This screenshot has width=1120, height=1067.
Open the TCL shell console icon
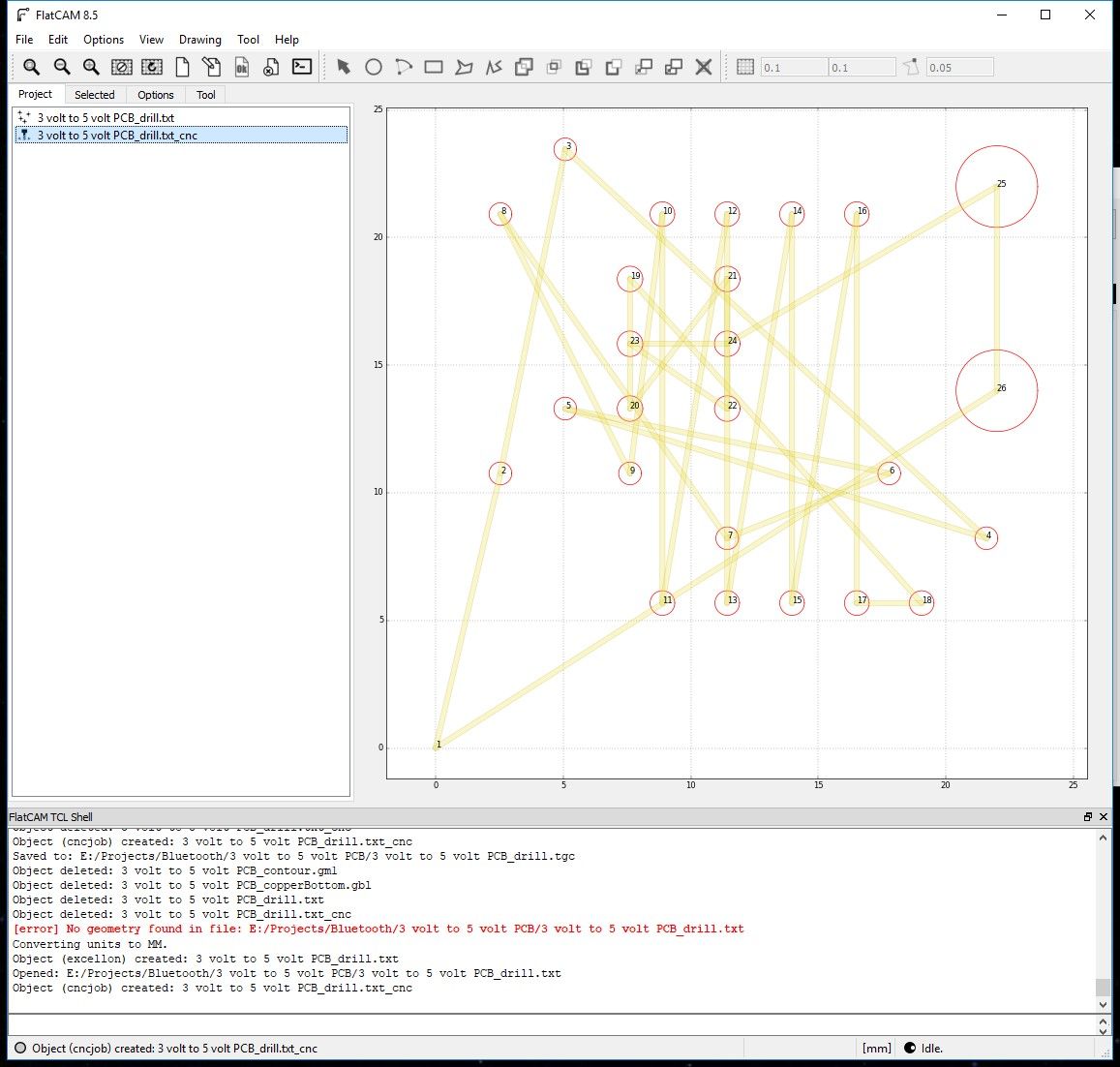click(x=302, y=67)
